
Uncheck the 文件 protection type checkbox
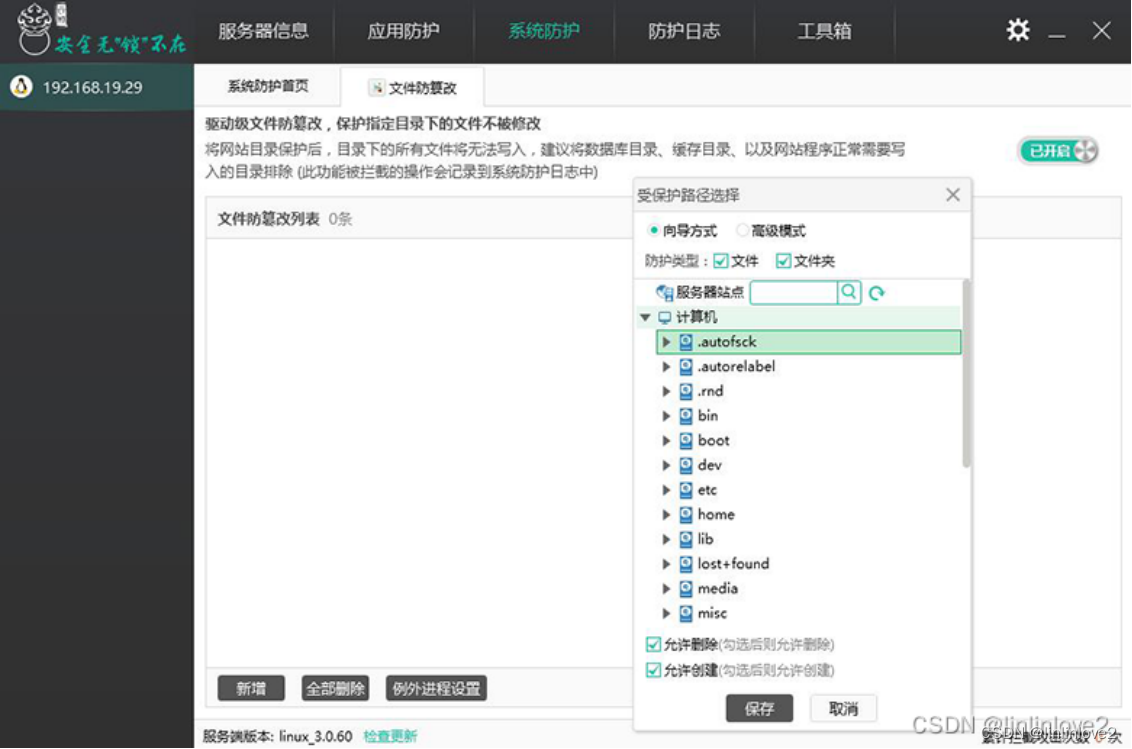coord(720,261)
